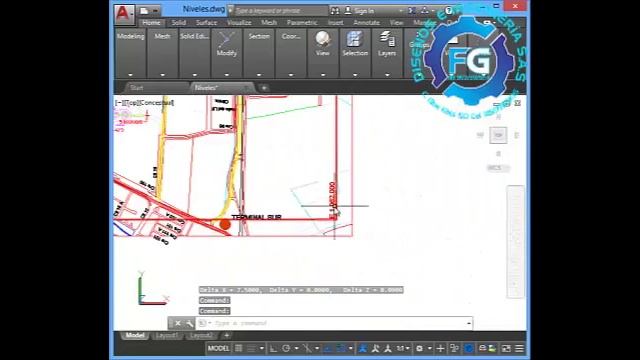Screen dimensions: 640x360
Task: Open the Sign In dropdown arrow
Action: 400,11
